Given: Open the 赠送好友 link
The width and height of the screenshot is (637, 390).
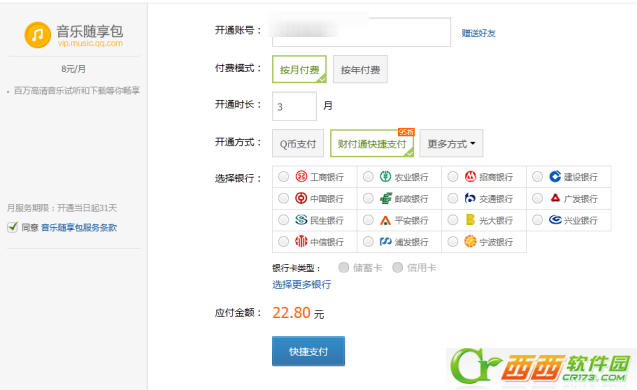Looking at the screenshot, I should click(479, 33).
